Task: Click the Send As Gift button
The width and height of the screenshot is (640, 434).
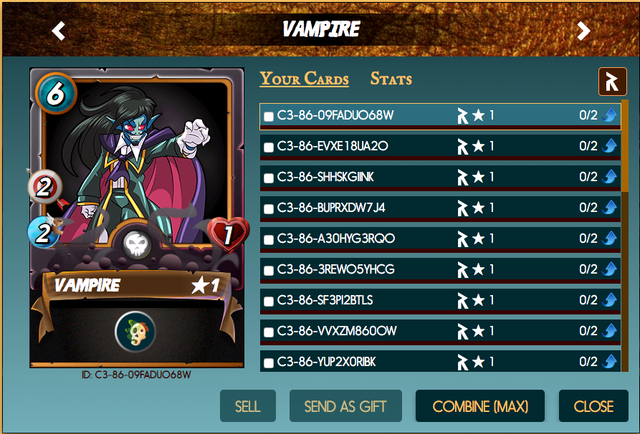Action: tap(345, 406)
